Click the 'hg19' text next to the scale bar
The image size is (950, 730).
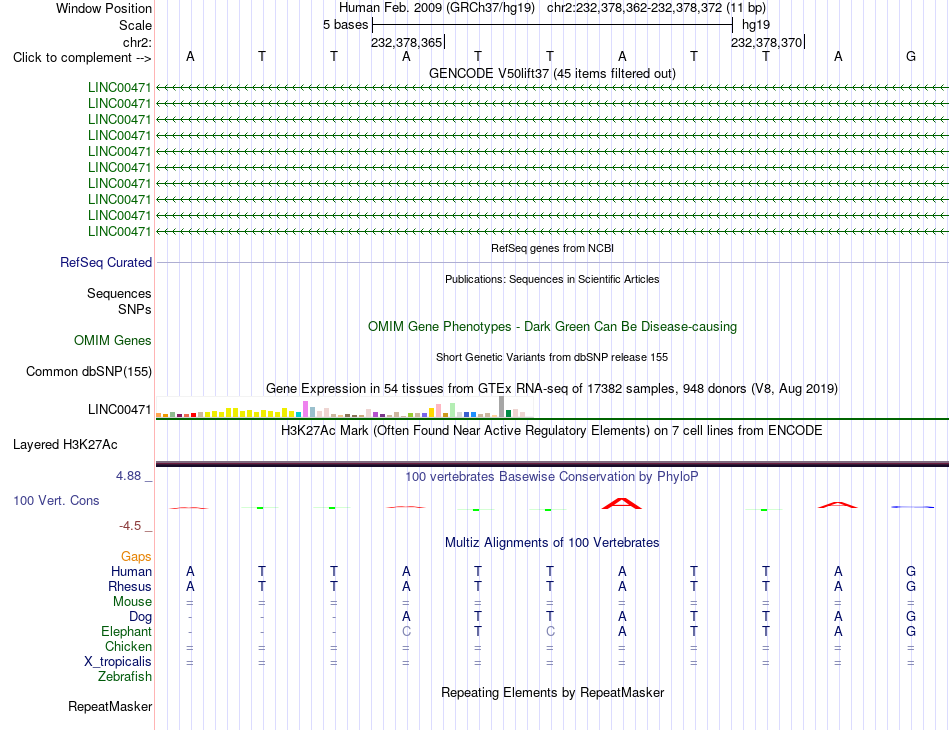756,25
